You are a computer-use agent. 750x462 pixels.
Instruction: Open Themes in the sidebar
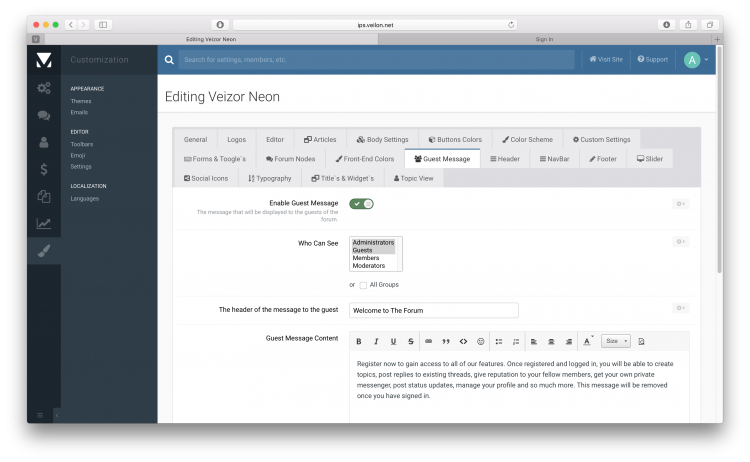tap(81, 101)
